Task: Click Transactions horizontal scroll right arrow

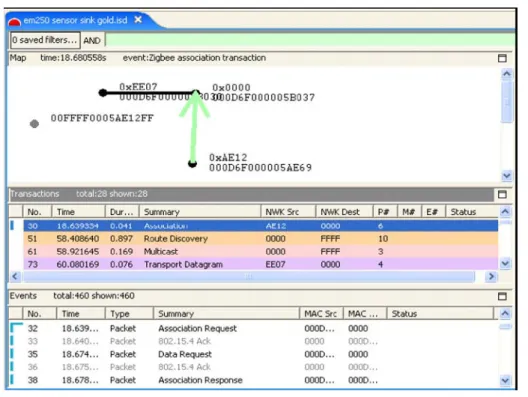Action: tap(491, 276)
